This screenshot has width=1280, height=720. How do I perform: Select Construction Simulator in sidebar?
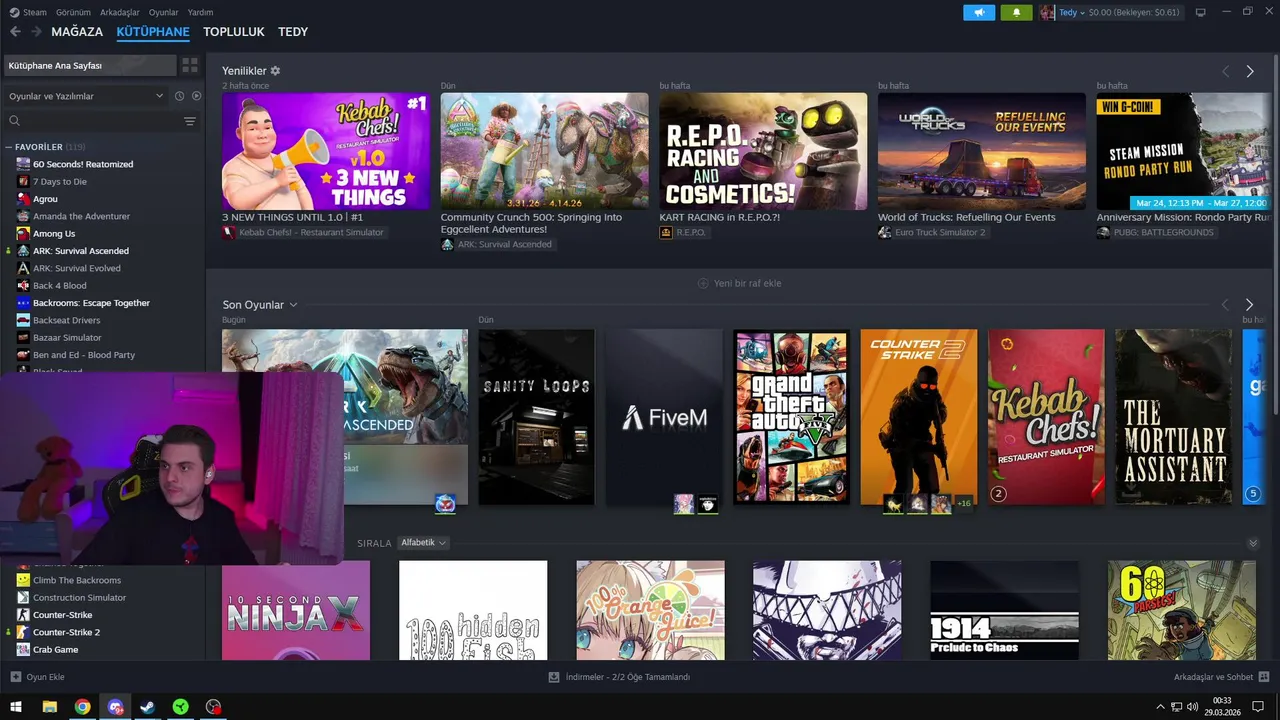click(79, 598)
